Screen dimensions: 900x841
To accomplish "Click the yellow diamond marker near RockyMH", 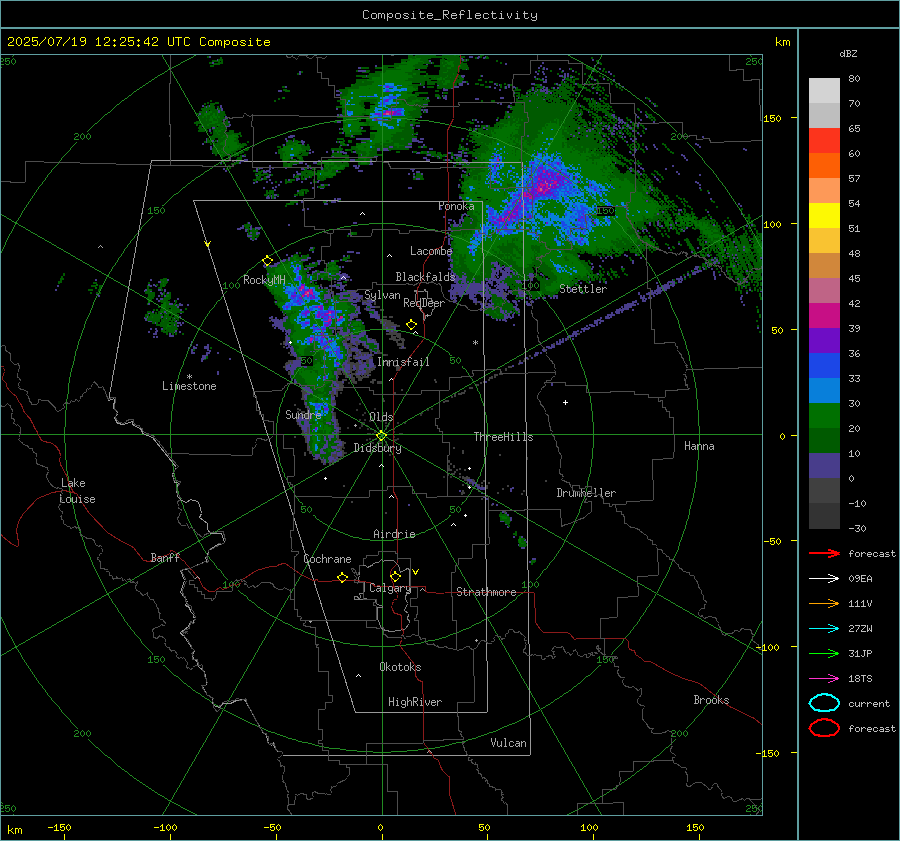I will pyautogui.click(x=267, y=261).
